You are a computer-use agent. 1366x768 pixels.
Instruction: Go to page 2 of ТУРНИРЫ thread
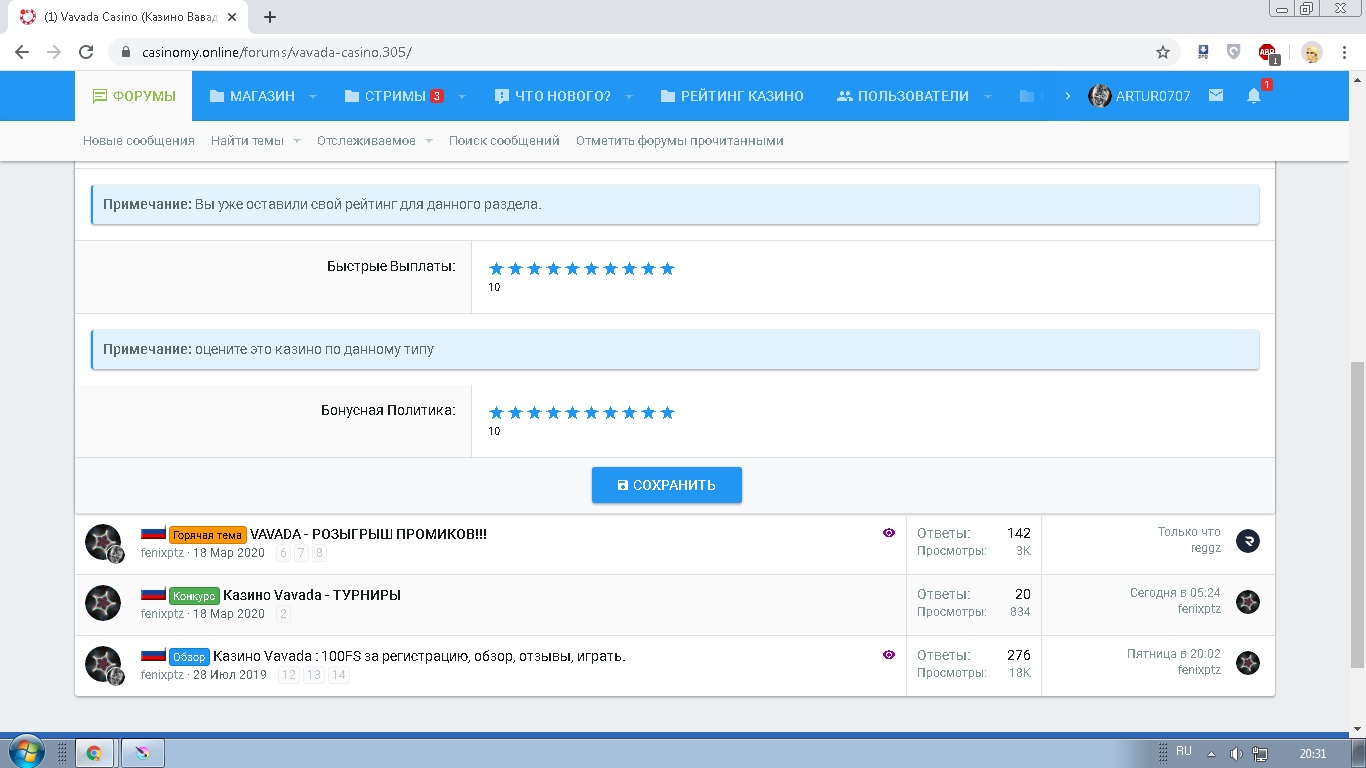click(283, 614)
